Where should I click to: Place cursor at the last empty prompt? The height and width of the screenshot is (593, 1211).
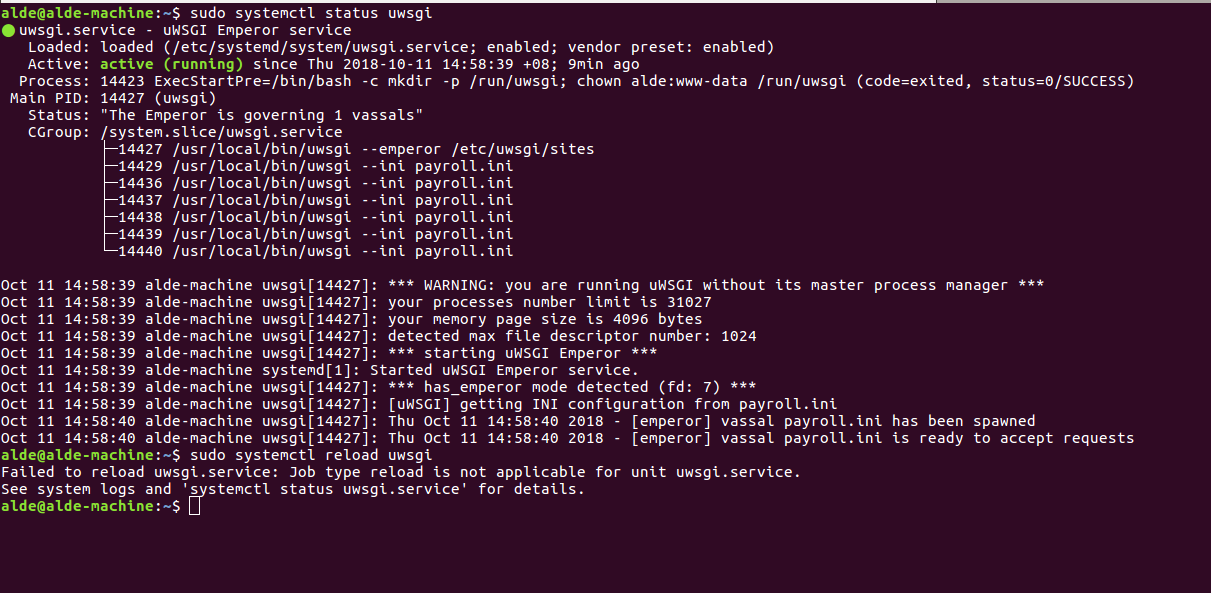pyautogui.click(x=194, y=507)
